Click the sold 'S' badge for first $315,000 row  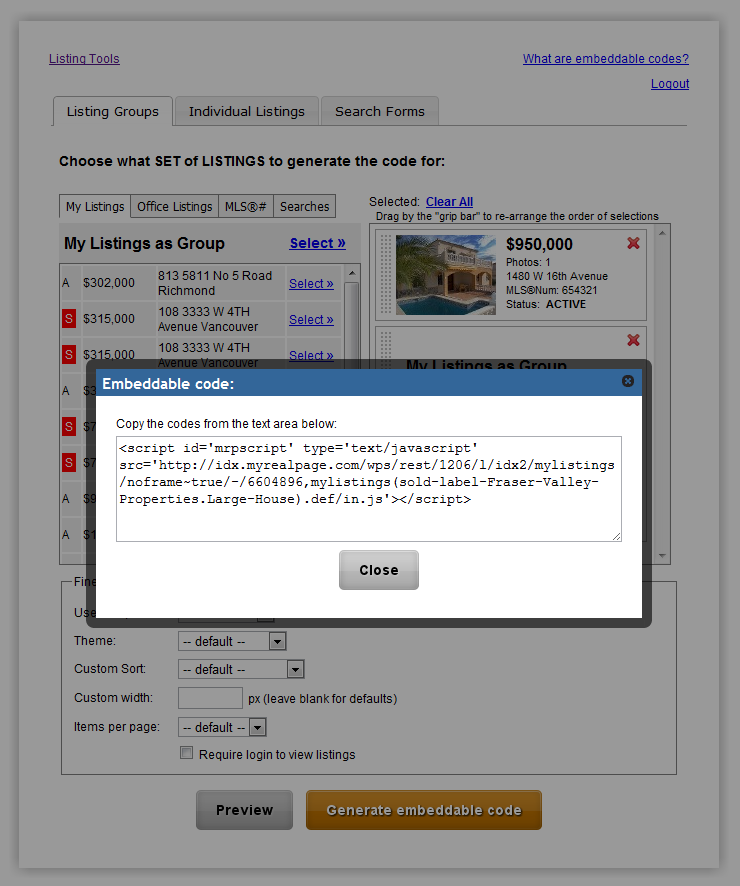point(69,319)
